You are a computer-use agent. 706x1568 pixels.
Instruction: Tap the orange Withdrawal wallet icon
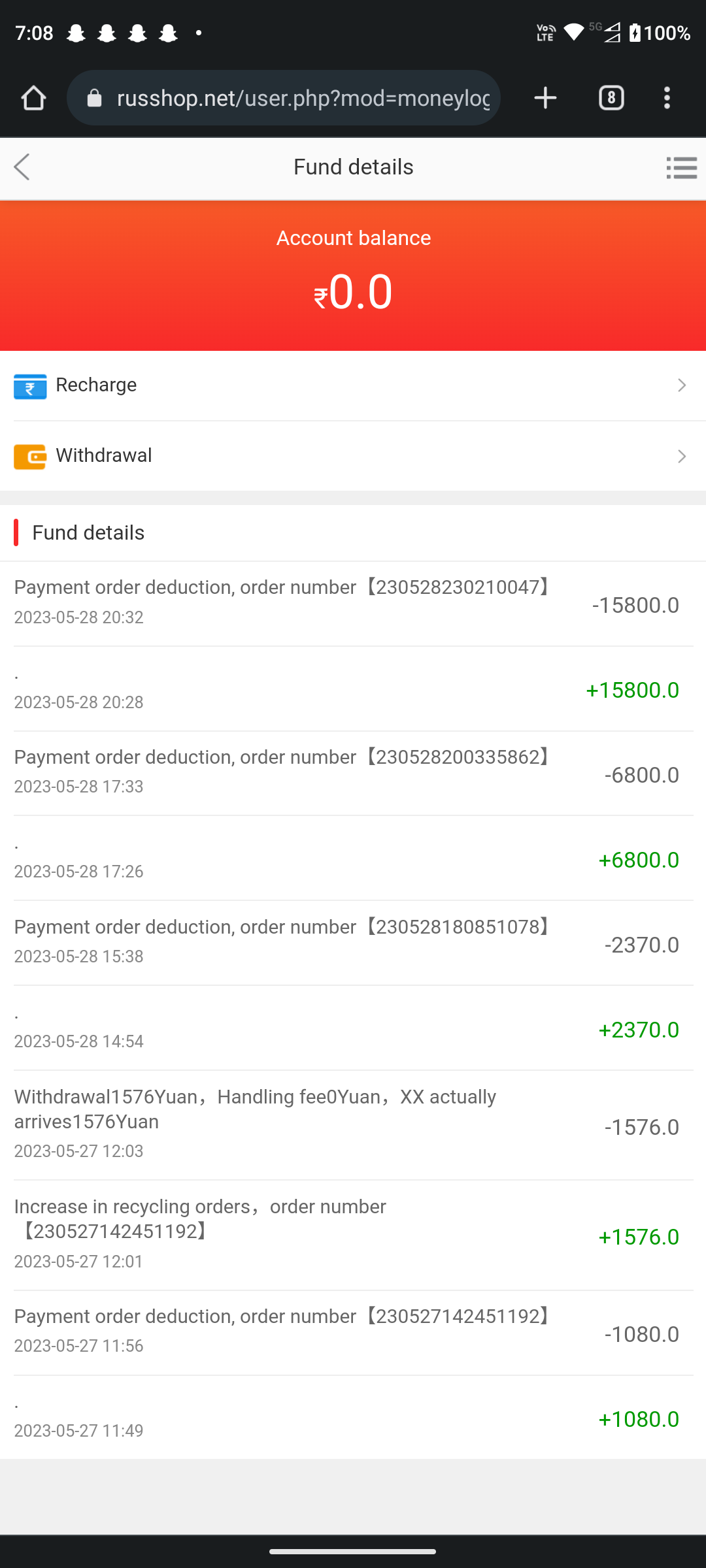pyautogui.click(x=30, y=457)
